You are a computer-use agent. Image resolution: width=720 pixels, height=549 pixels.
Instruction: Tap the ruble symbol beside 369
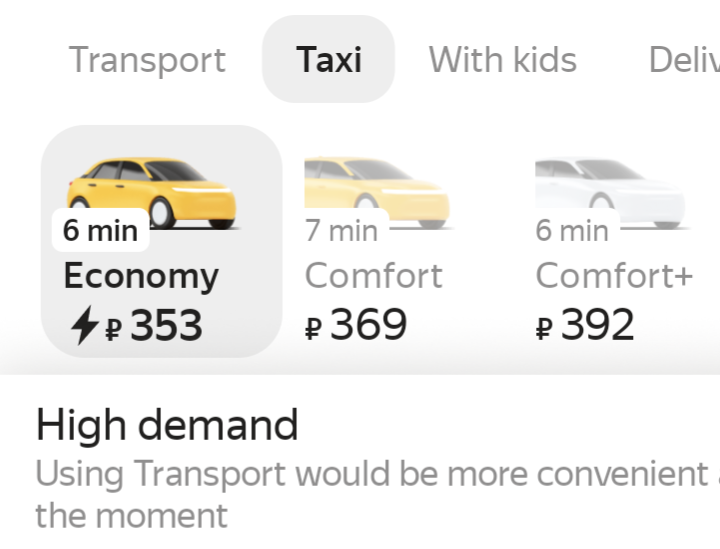(x=314, y=328)
